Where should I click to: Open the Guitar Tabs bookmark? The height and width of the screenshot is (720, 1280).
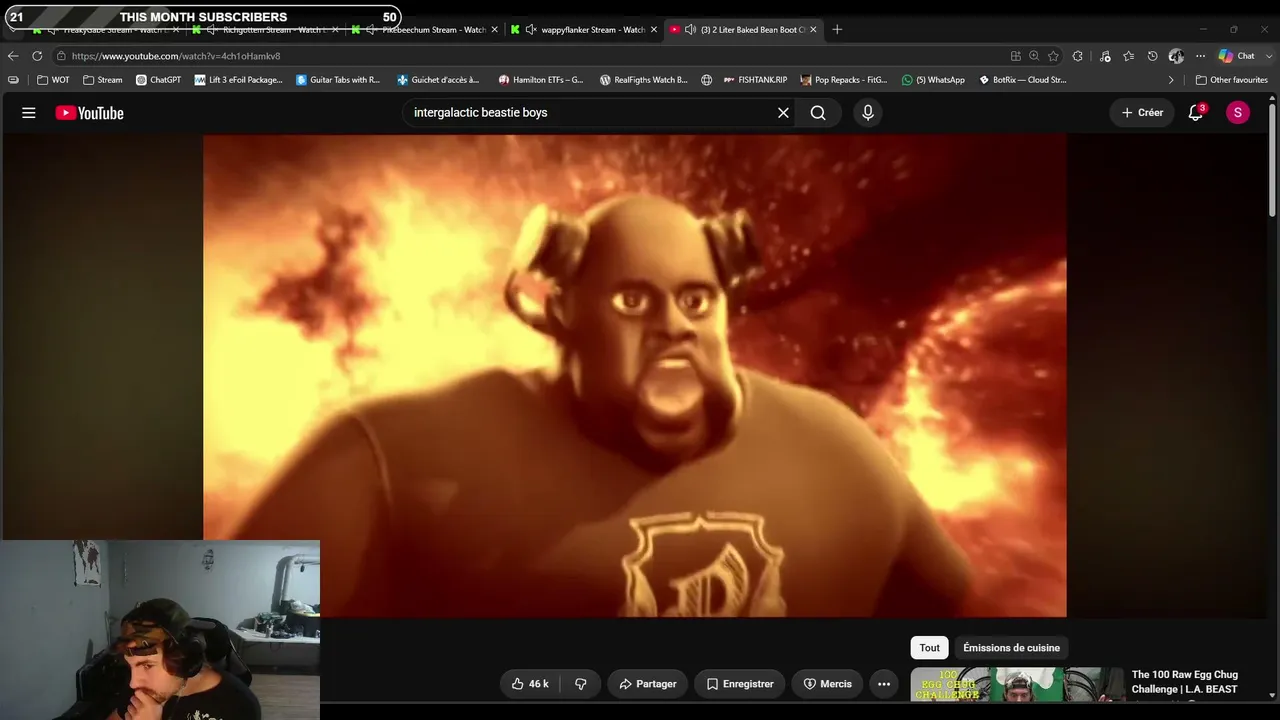pos(339,80)
